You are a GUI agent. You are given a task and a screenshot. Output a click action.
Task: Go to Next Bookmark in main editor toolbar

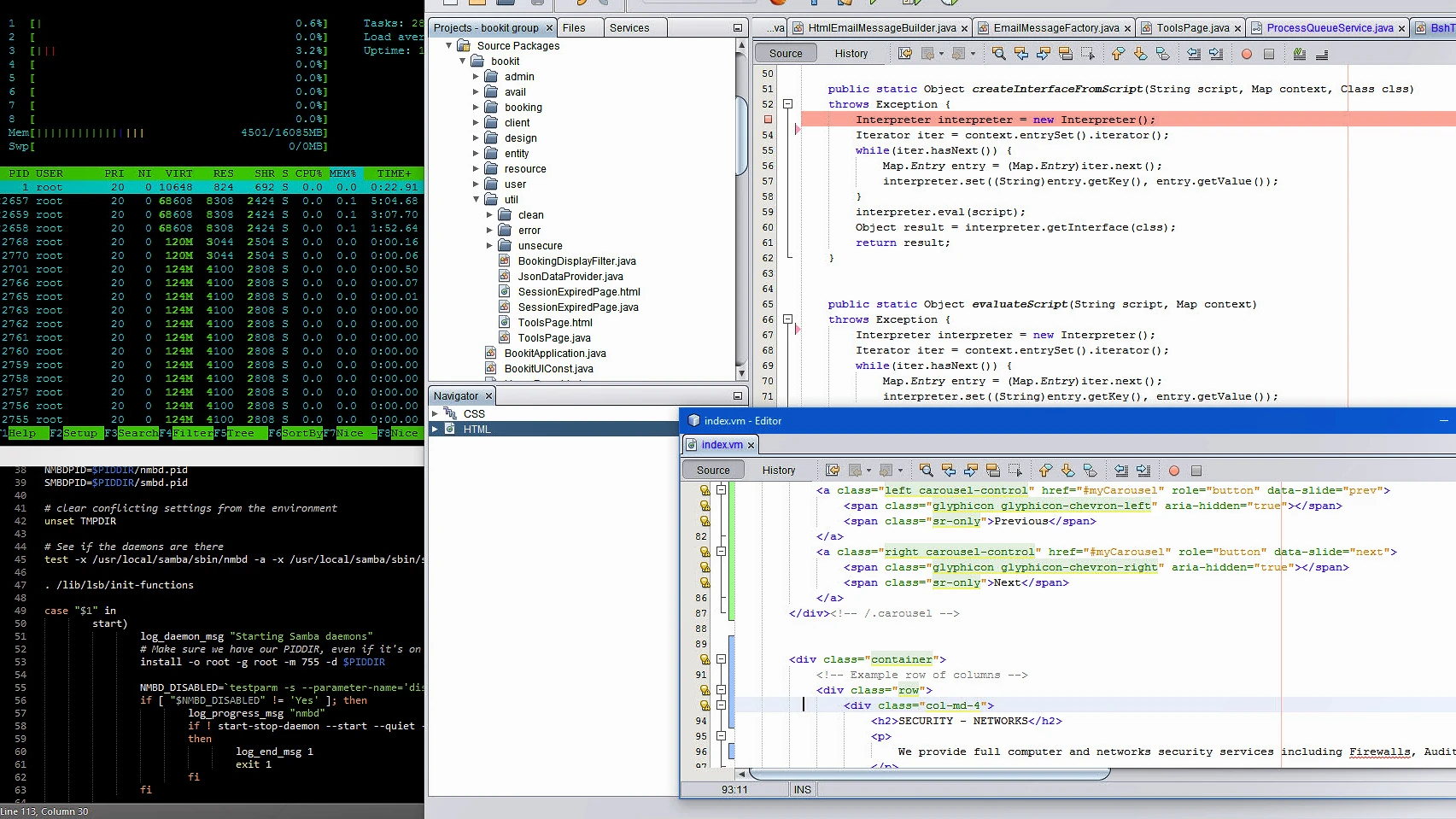pos(1140,54)
